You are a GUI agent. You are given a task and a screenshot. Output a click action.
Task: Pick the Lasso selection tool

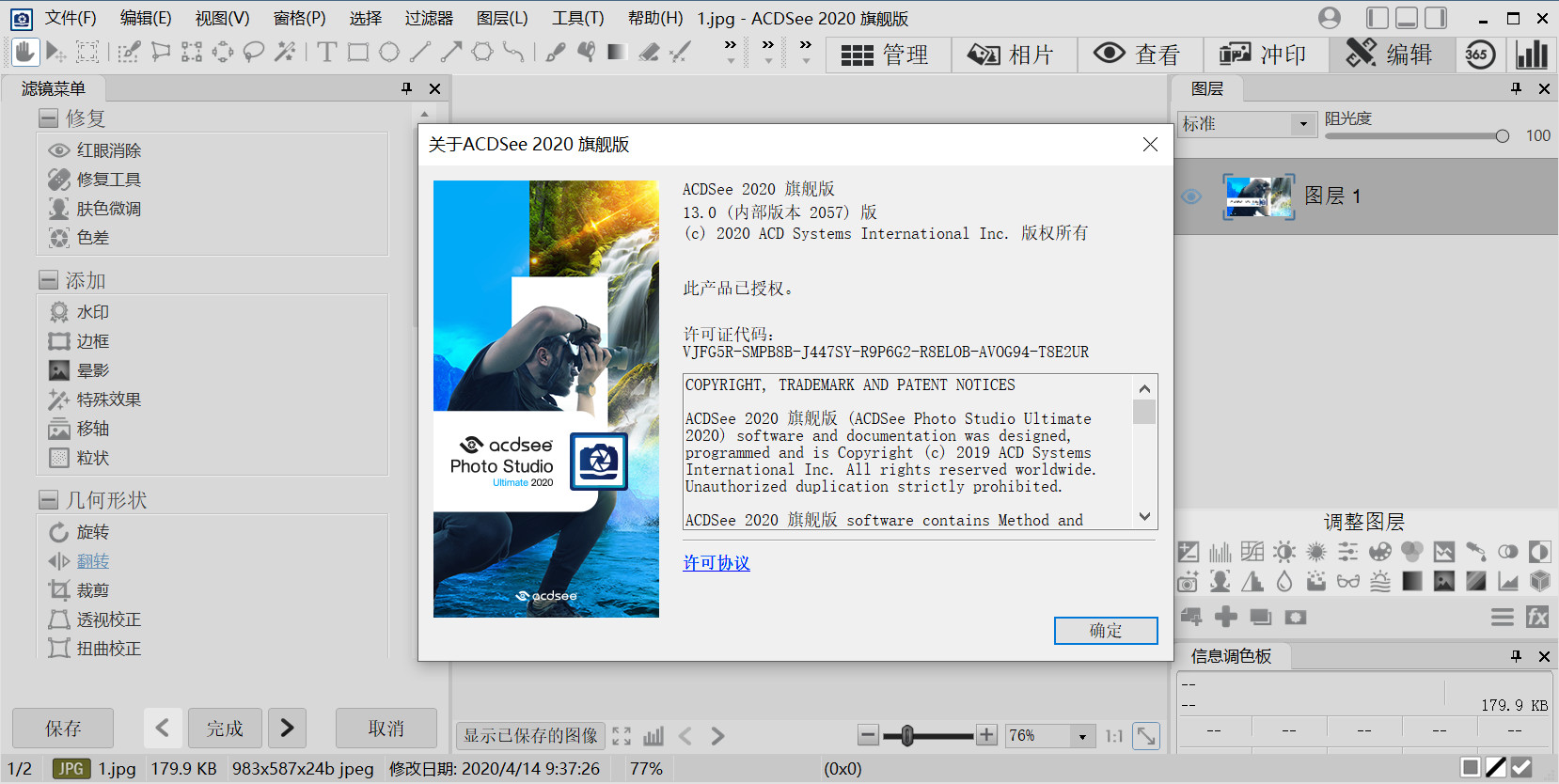pos(254,53)
